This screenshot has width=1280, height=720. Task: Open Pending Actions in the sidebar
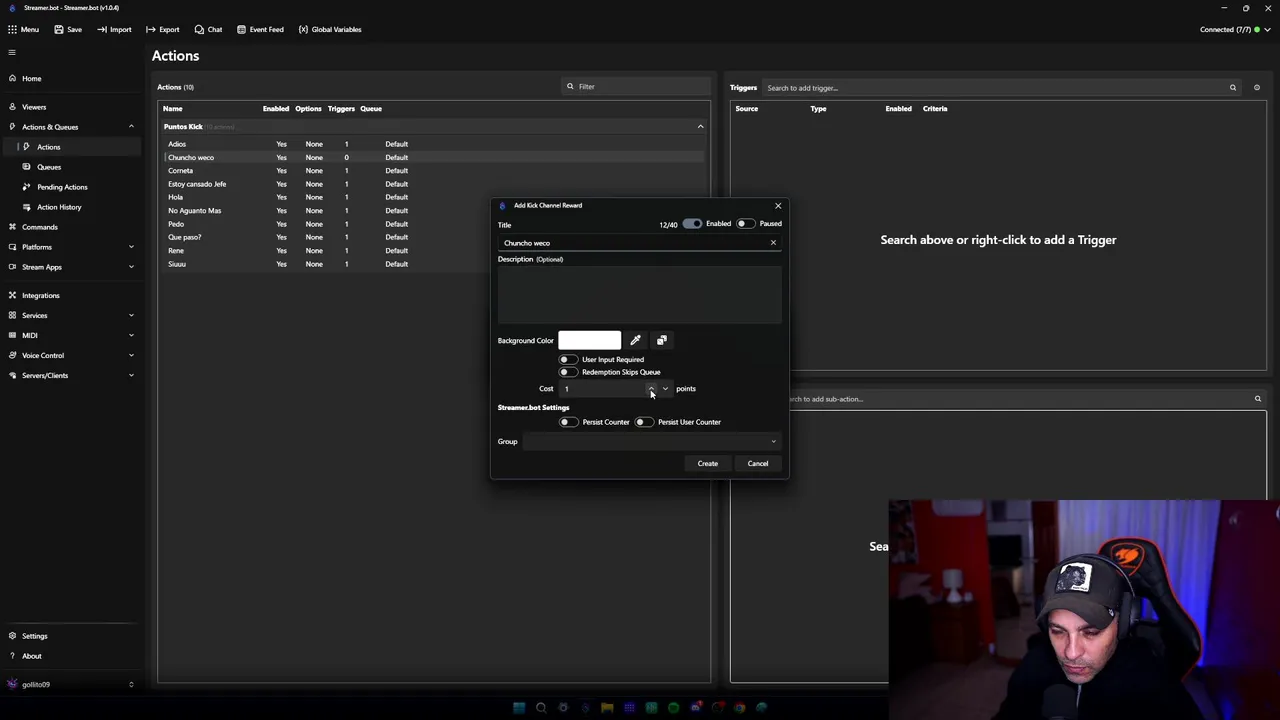pos(70,187)
